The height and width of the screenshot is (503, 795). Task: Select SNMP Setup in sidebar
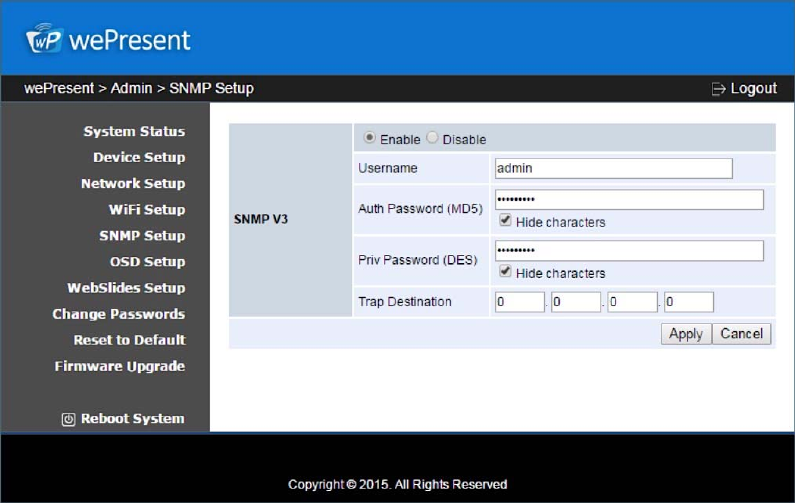[142, 236]
